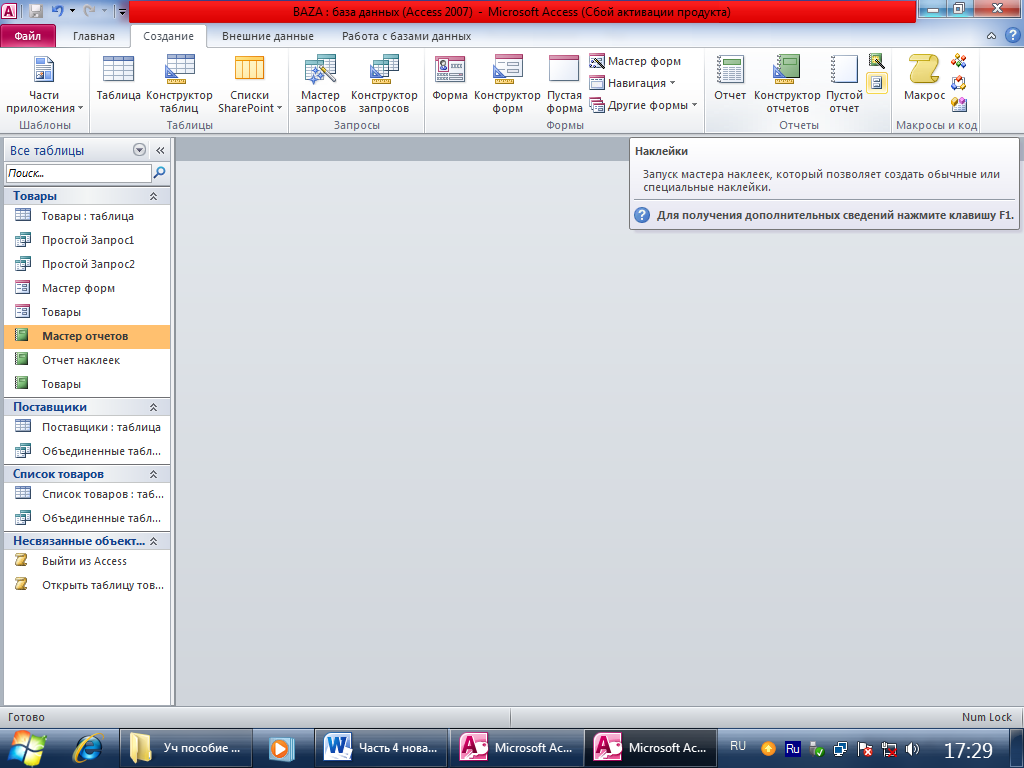1024x768 pixels.
Task: Select the Выйти из Access macro
Action: pos(87,561)
